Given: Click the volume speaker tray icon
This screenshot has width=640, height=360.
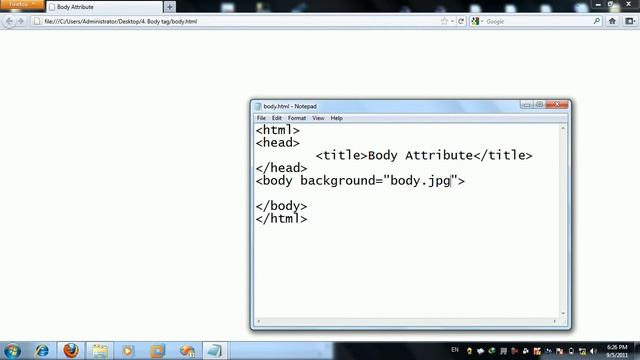Looking at the screenshot, I should click(593, 351).
